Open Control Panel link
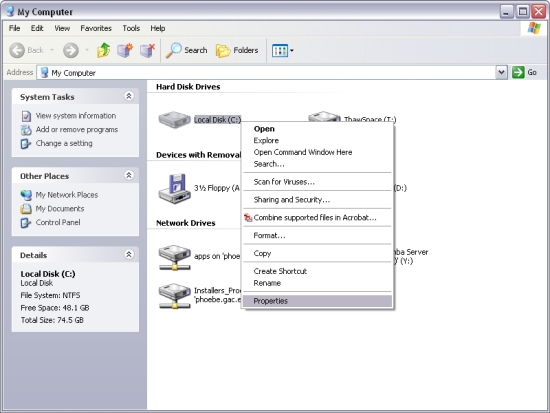The width and height of the screenshot is (550, 413). pos(58,222)
